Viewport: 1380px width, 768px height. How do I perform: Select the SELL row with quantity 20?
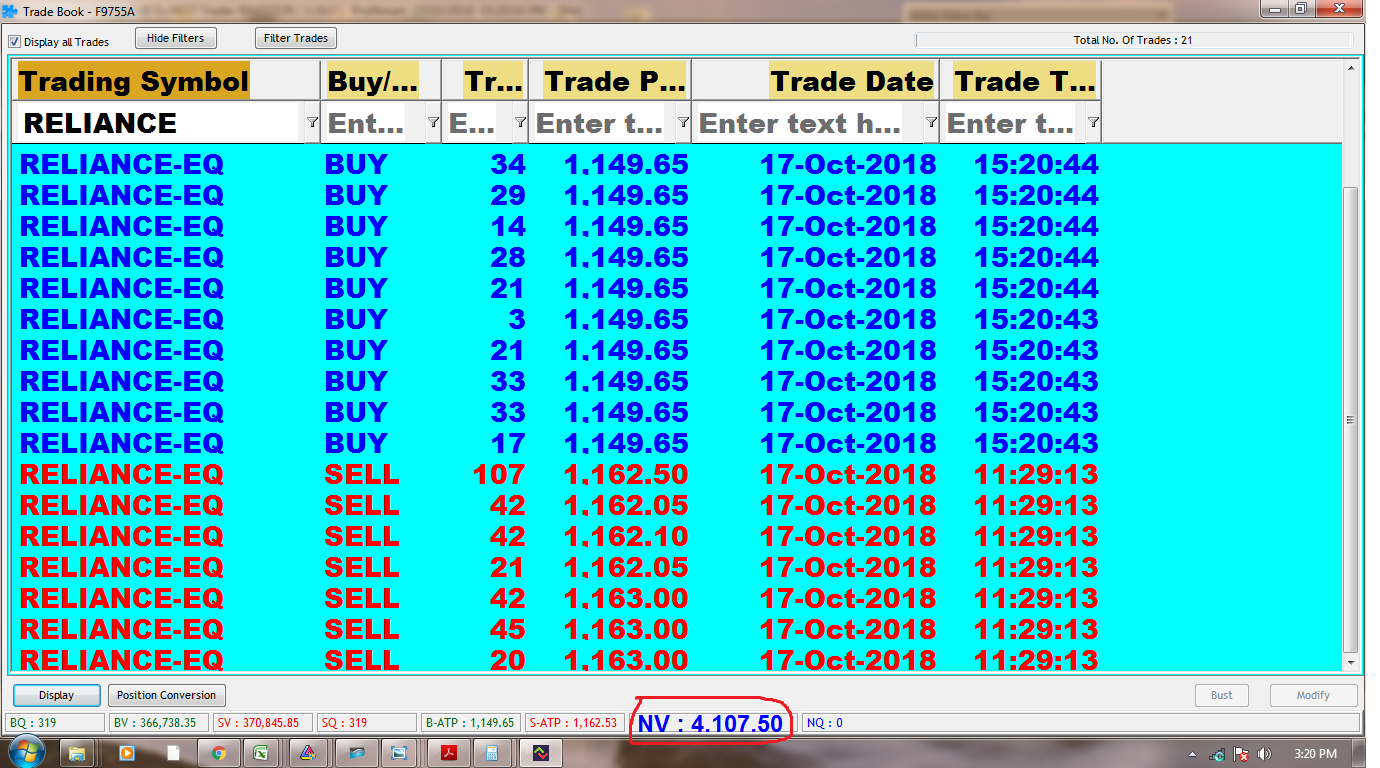pos(678,659)
